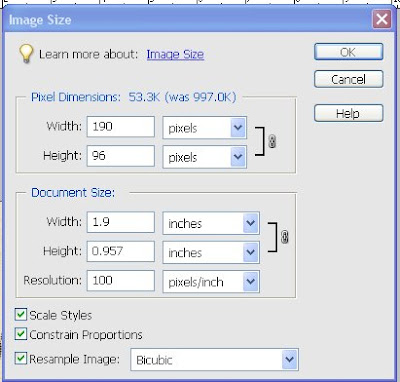Uncheck the Resample Image option
The image size is (400, 382).
coord(21,359)
